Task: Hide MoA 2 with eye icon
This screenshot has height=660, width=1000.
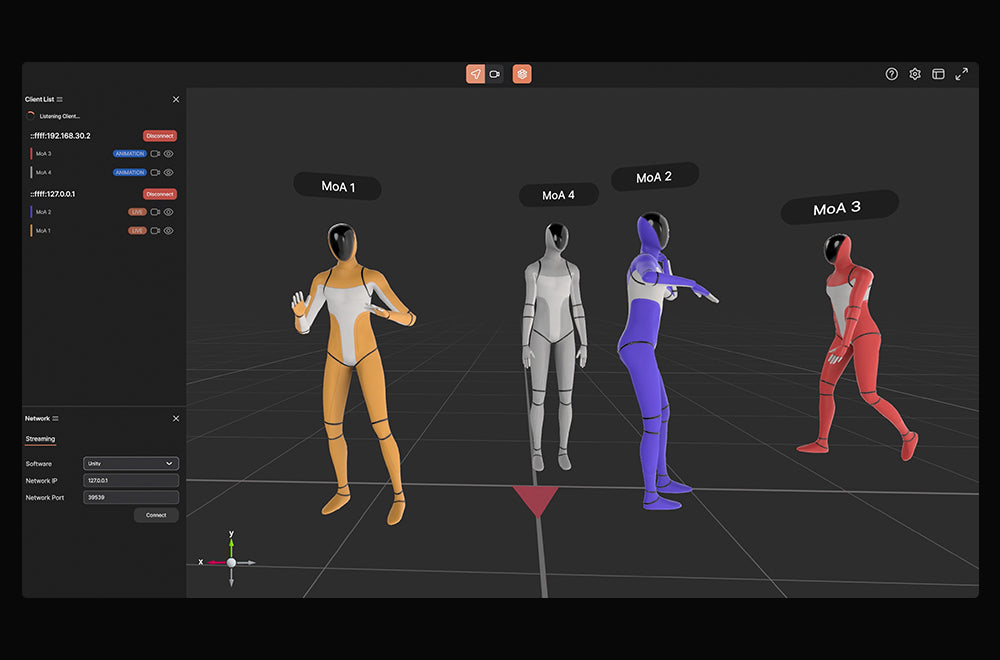Action: point(168,212)
